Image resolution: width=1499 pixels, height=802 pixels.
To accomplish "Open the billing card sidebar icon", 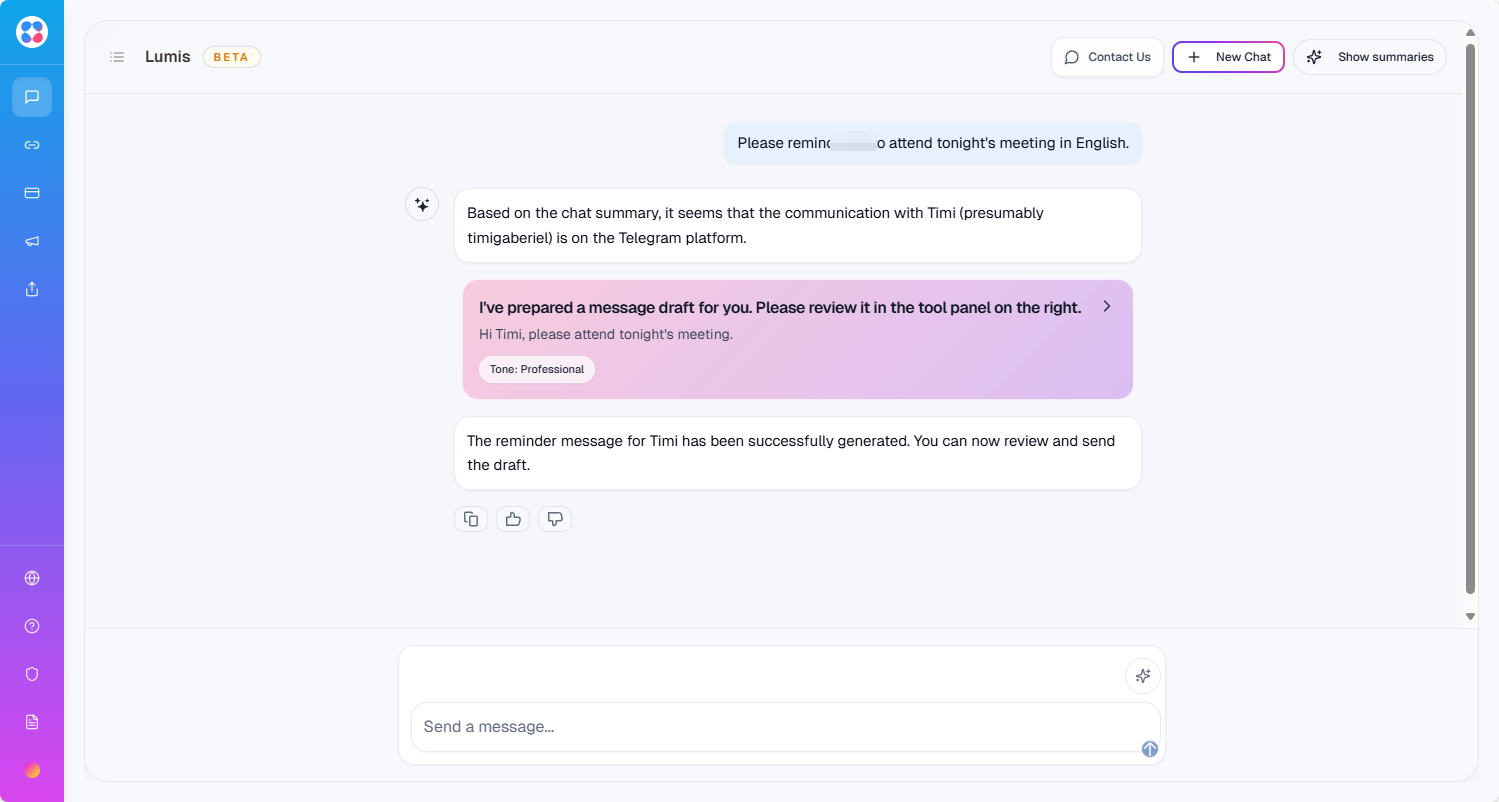I will [x=32, y=193].
